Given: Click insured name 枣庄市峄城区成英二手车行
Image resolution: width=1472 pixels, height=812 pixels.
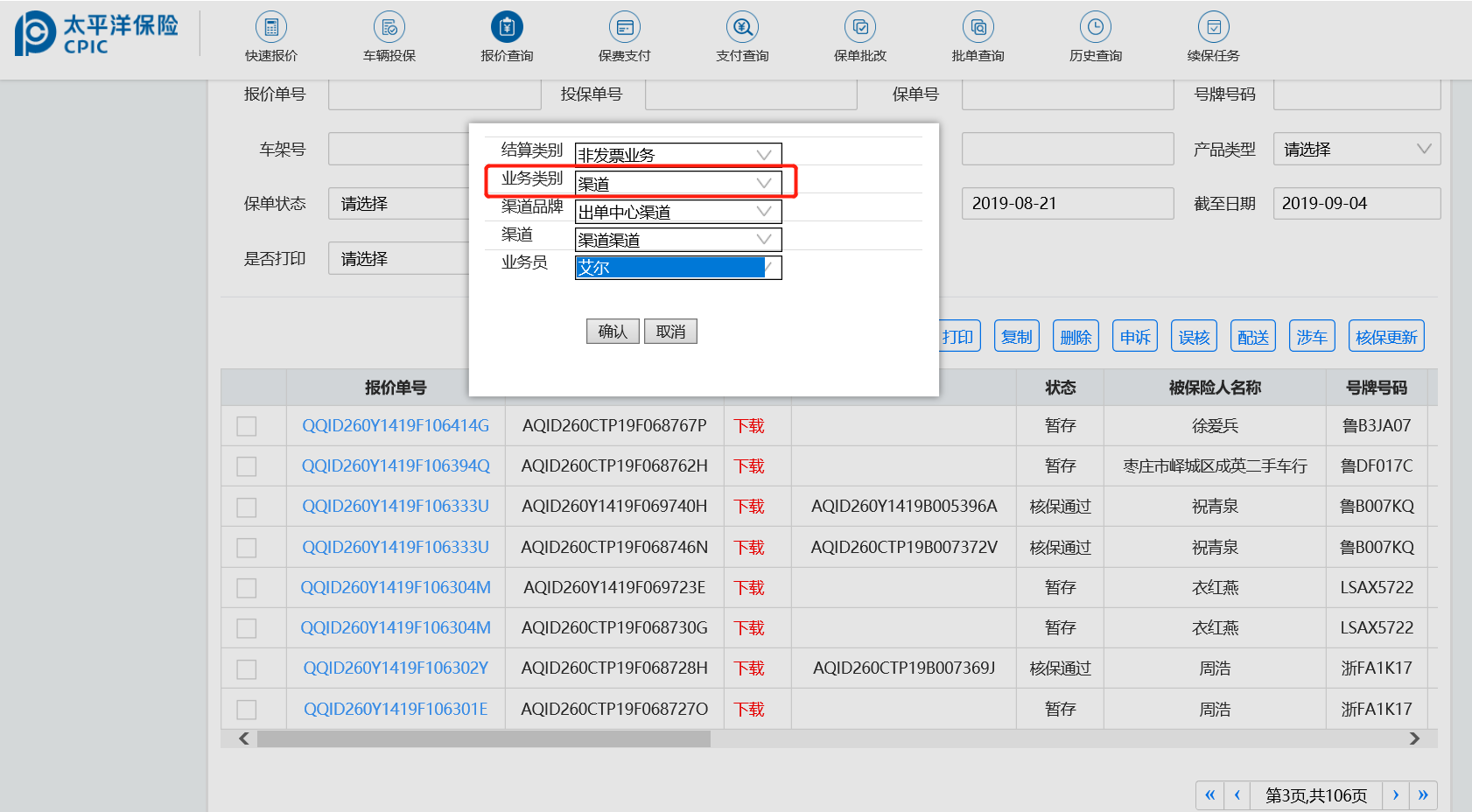Looking at the screenshot, I should click(1215, 466).
